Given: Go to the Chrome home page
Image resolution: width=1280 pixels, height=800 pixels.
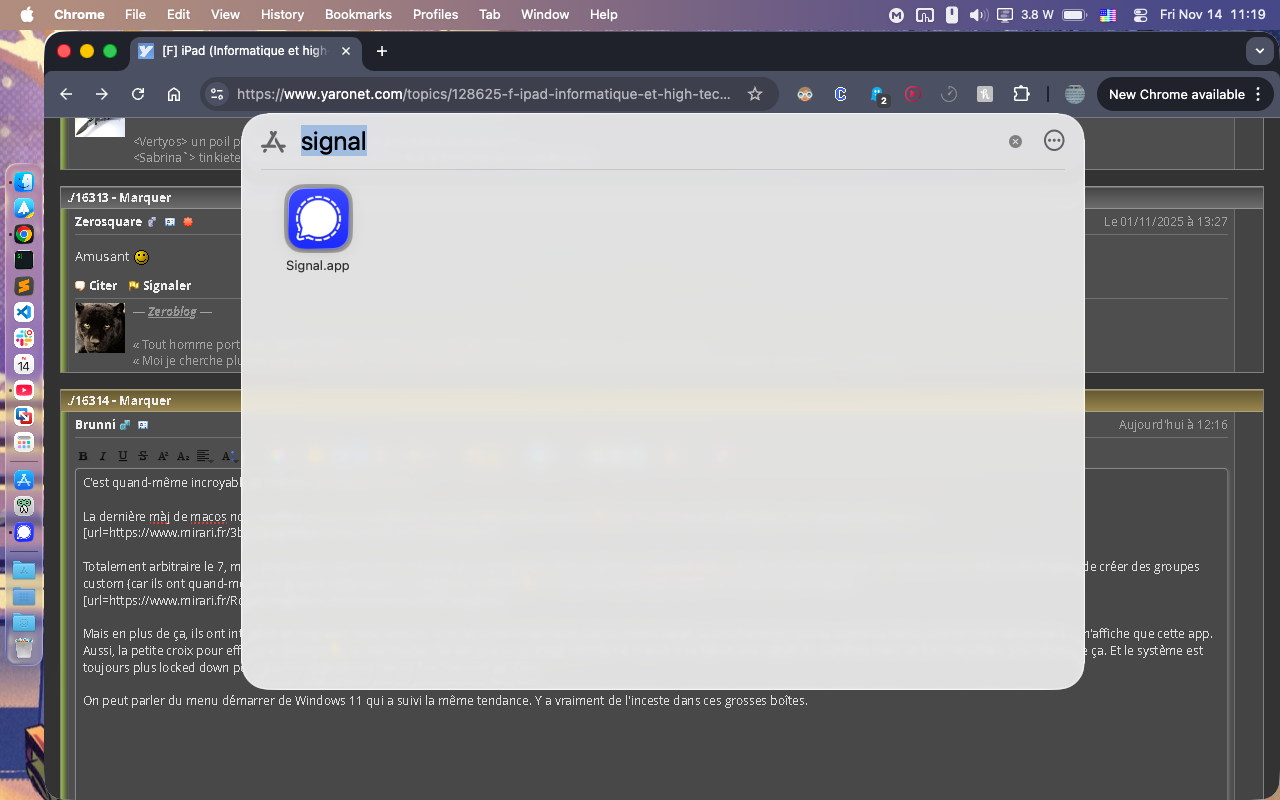Looking at the screenshot, I should click(x=174, y=94).
